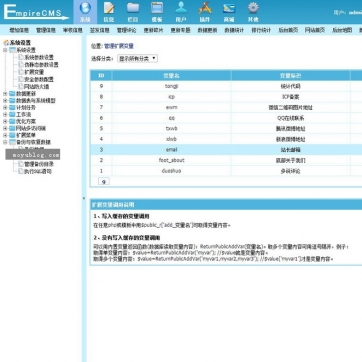Expand the 网站多访问端 tree node

click(x=5, y=128)
